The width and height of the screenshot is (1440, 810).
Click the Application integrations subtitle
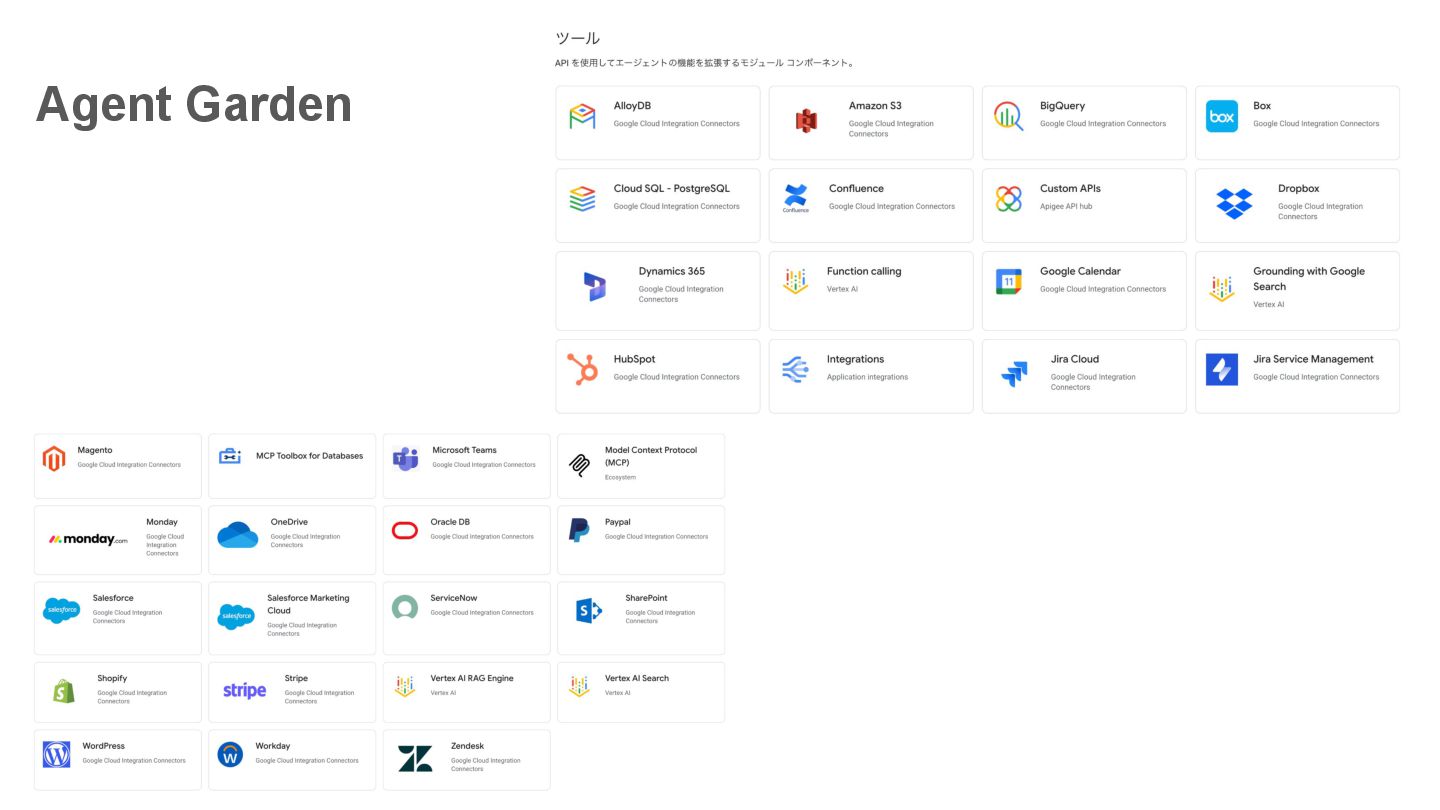pyautogui.click(x=867, y=377)
